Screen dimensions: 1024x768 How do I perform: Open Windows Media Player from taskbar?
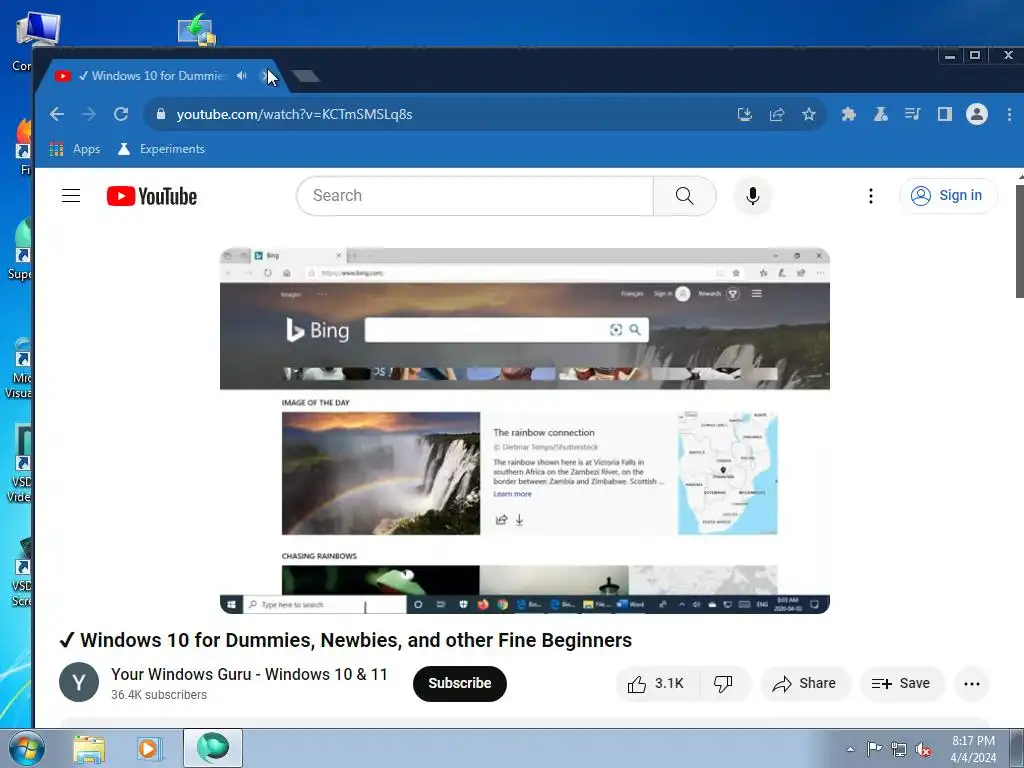click(149, 749)
